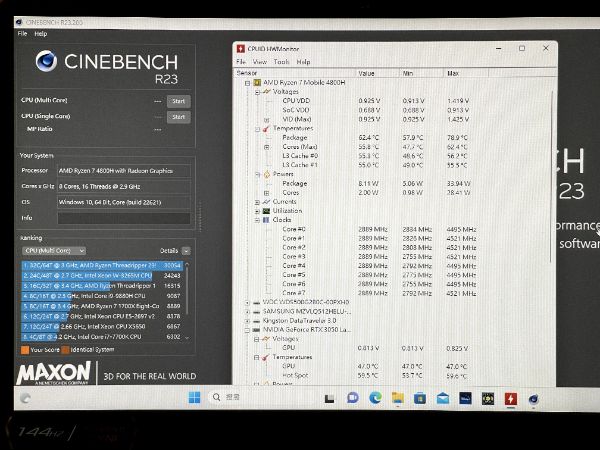The height and width of the screenshot is (450, 600).
Task: Expand the Cores (Max) temperature node
Action: 267,147
